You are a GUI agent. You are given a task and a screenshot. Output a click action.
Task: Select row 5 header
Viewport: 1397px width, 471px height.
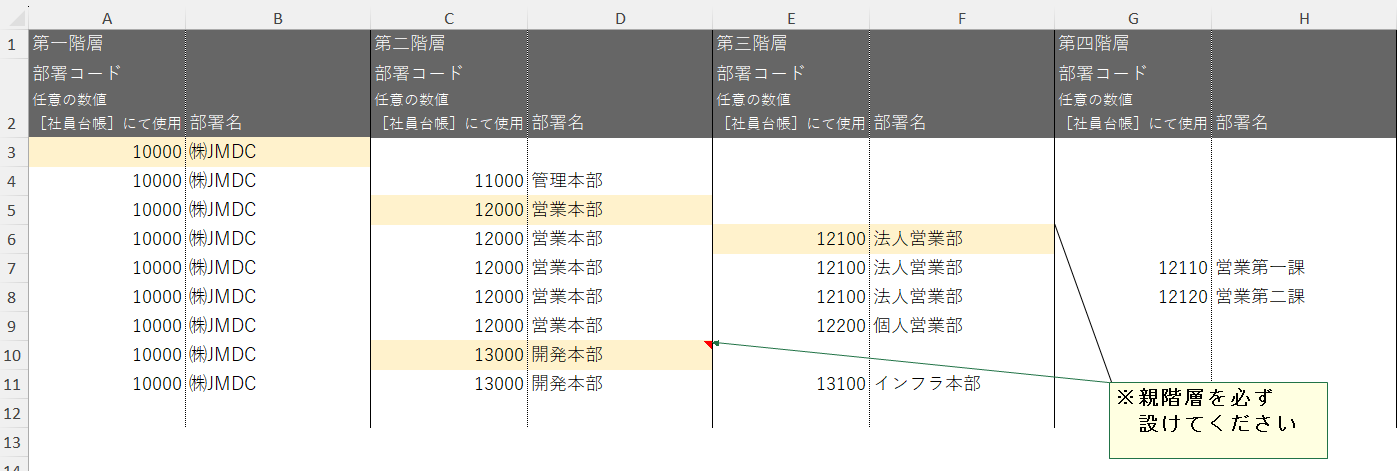[14, 210]
